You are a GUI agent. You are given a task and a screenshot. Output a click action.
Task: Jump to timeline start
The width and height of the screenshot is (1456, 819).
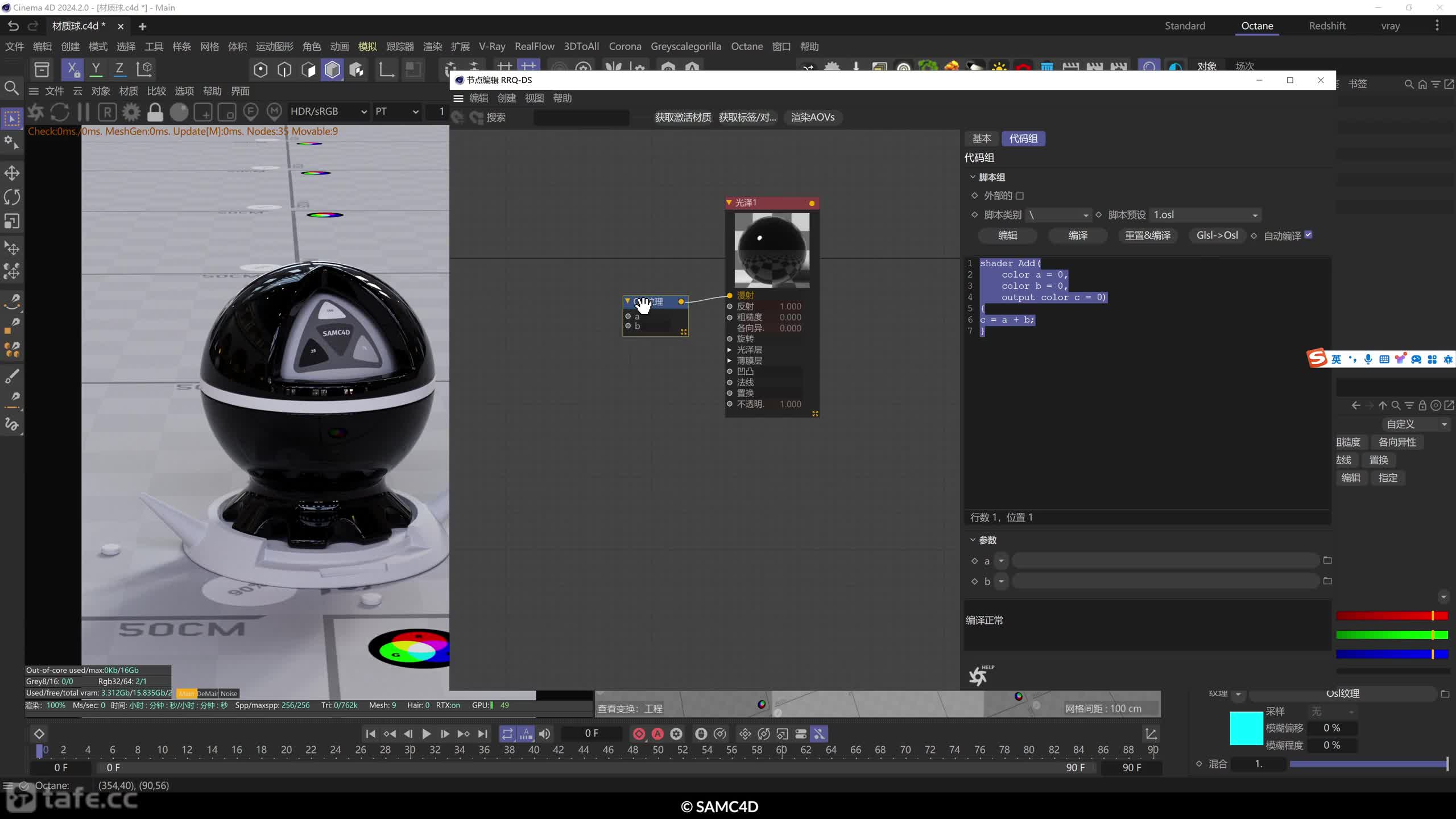(x=370, y=734)
